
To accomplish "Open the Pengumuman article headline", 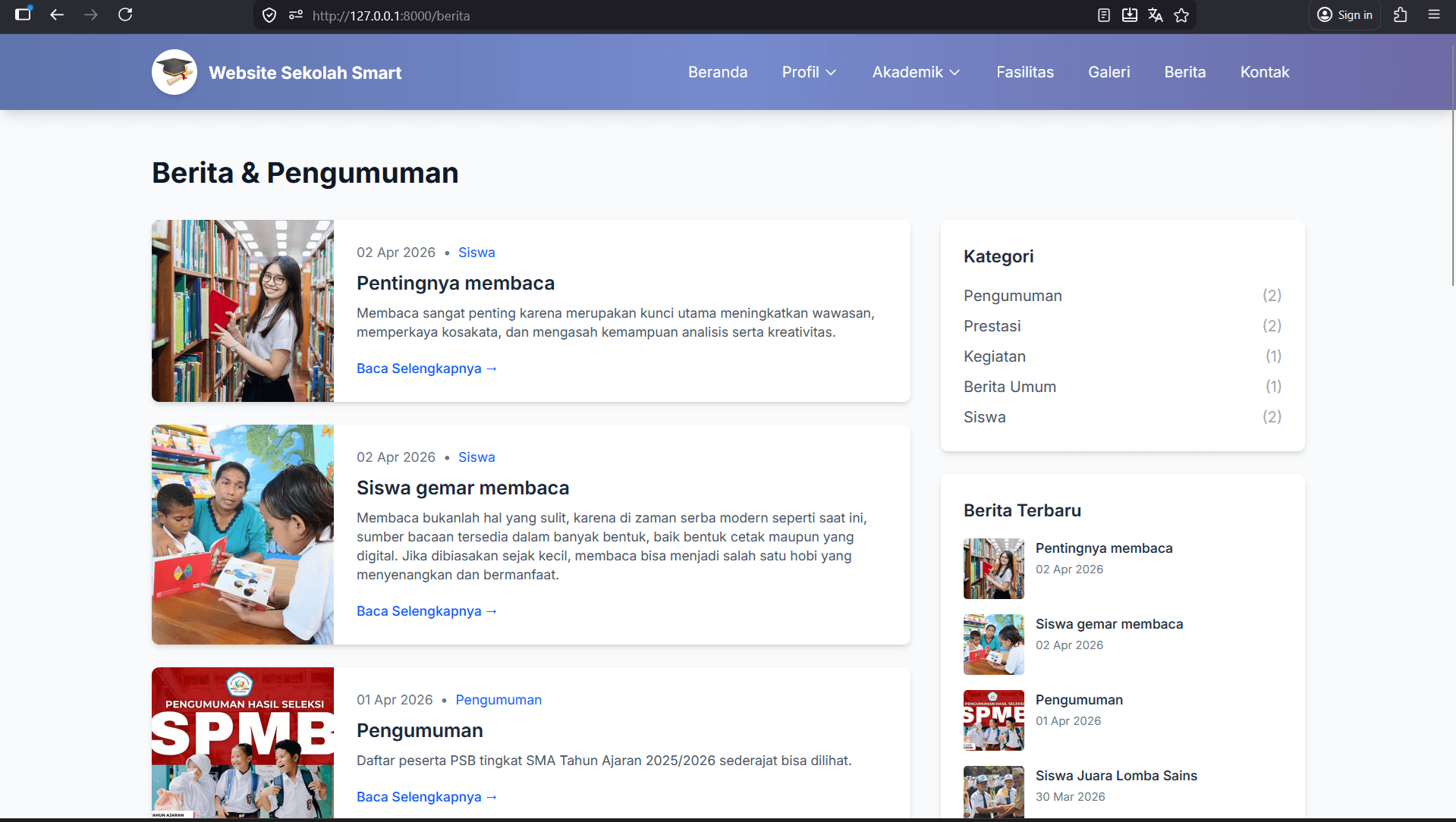I will tap(420, 730).
